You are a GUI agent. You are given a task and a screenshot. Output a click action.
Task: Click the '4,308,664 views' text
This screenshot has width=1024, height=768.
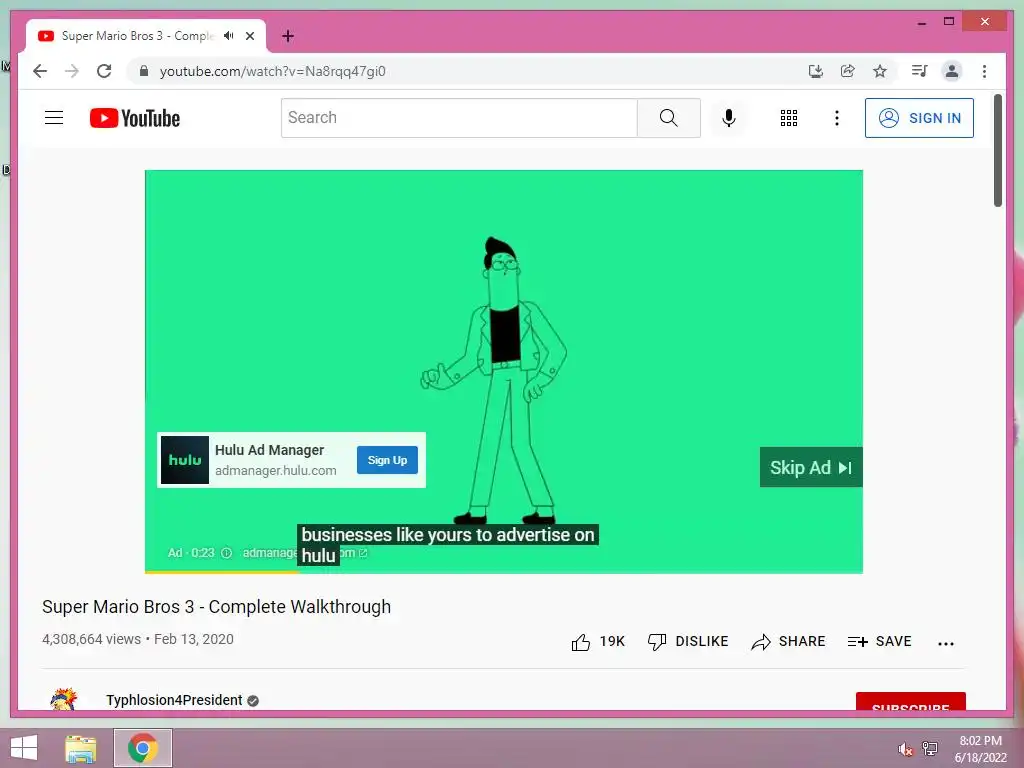coord(91,639)
